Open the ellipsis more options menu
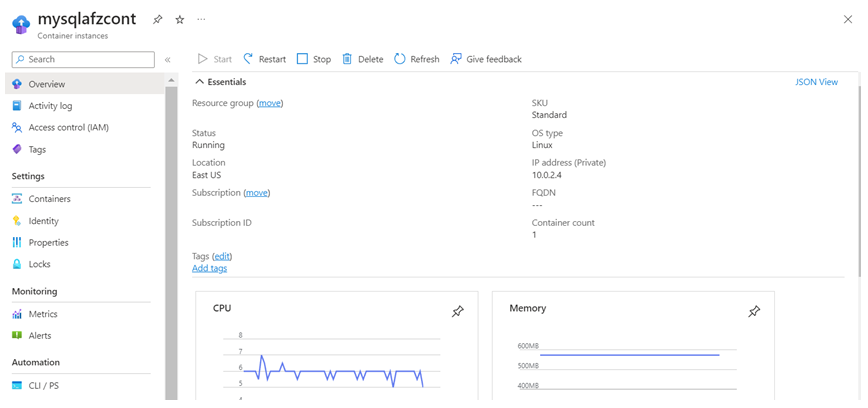 [201, 20]
